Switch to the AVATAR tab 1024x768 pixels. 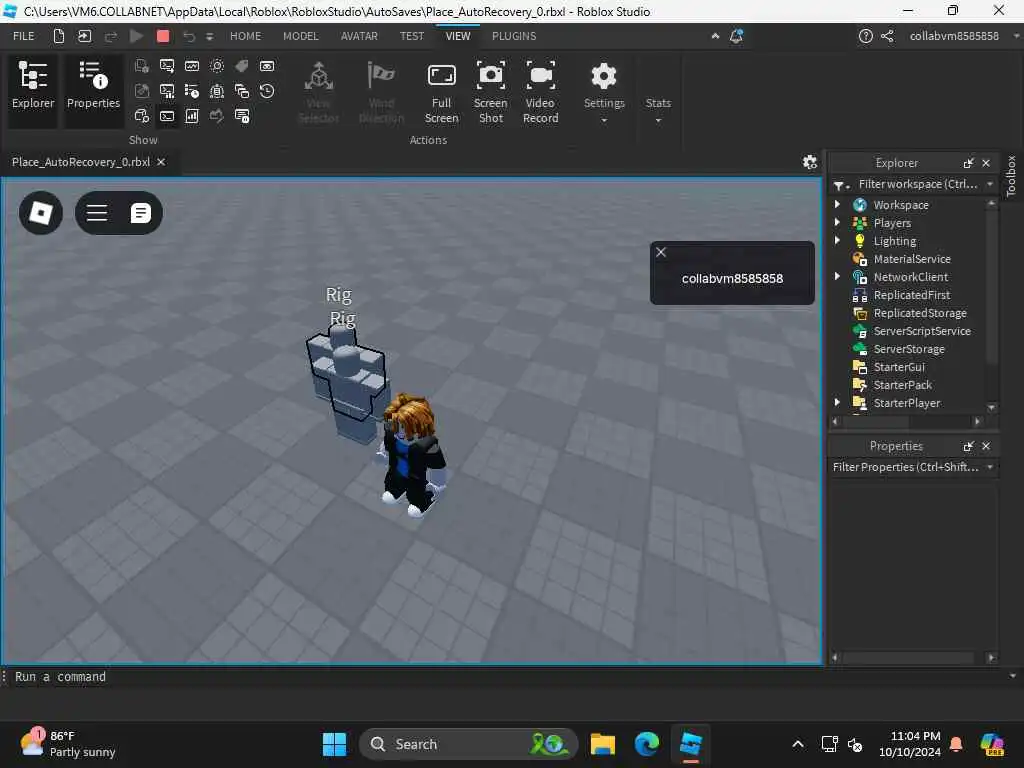pos(359,36)
